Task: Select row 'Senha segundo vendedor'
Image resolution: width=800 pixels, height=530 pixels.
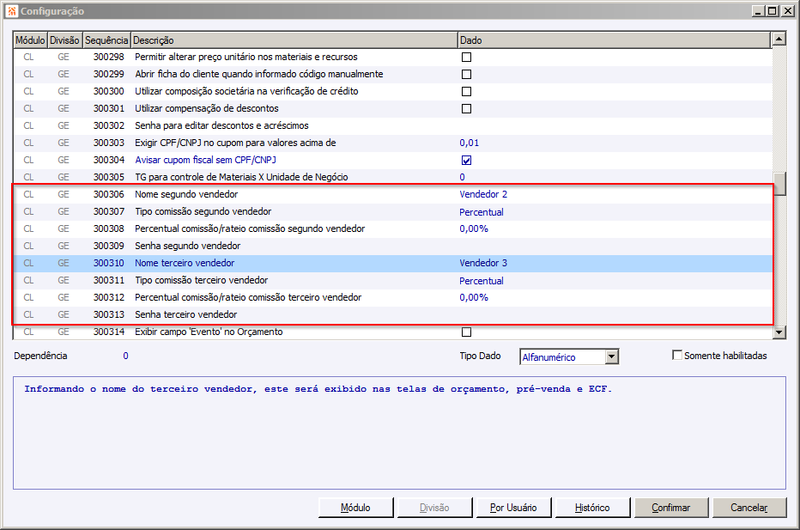Action: click(x=392, y=246)
